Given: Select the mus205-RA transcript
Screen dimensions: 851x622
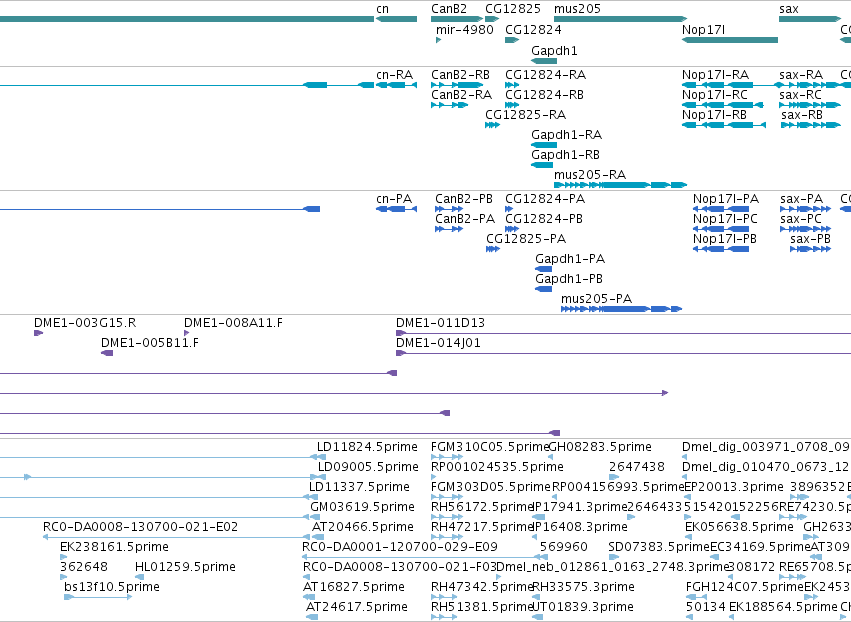Looking at the screenshot, I should [x=620, y=185].
